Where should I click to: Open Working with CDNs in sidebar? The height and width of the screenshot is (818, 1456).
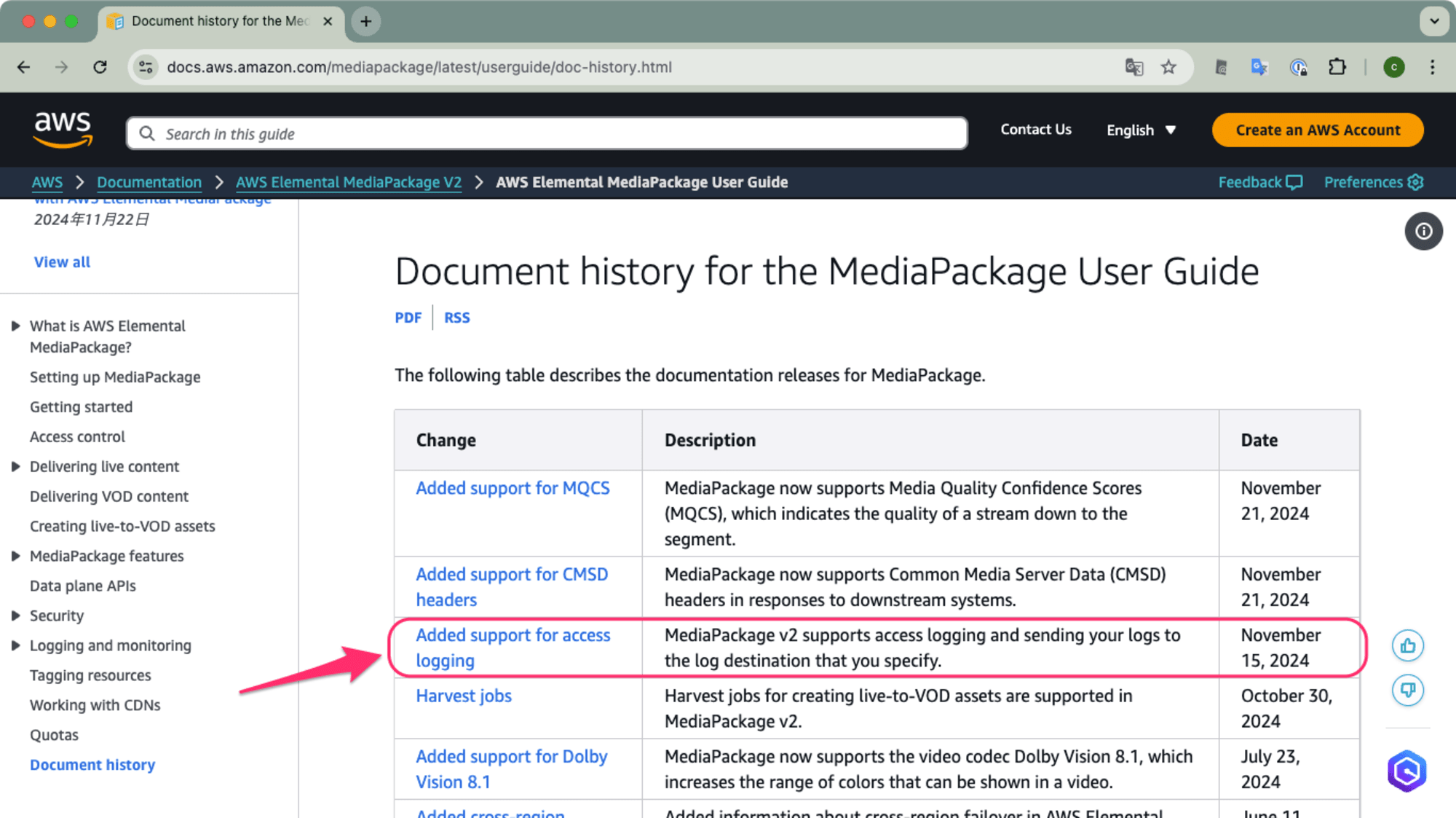[x=95, y=706]
